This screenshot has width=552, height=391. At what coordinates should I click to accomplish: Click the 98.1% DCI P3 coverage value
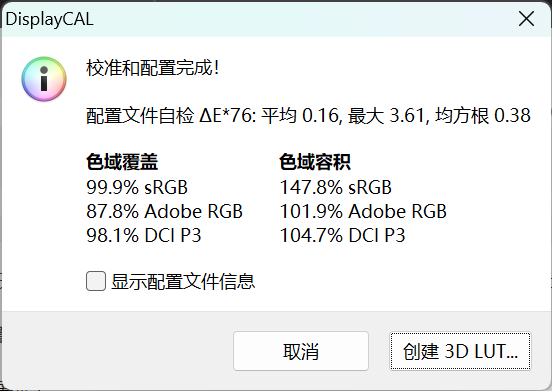click(x=144, y=235)
